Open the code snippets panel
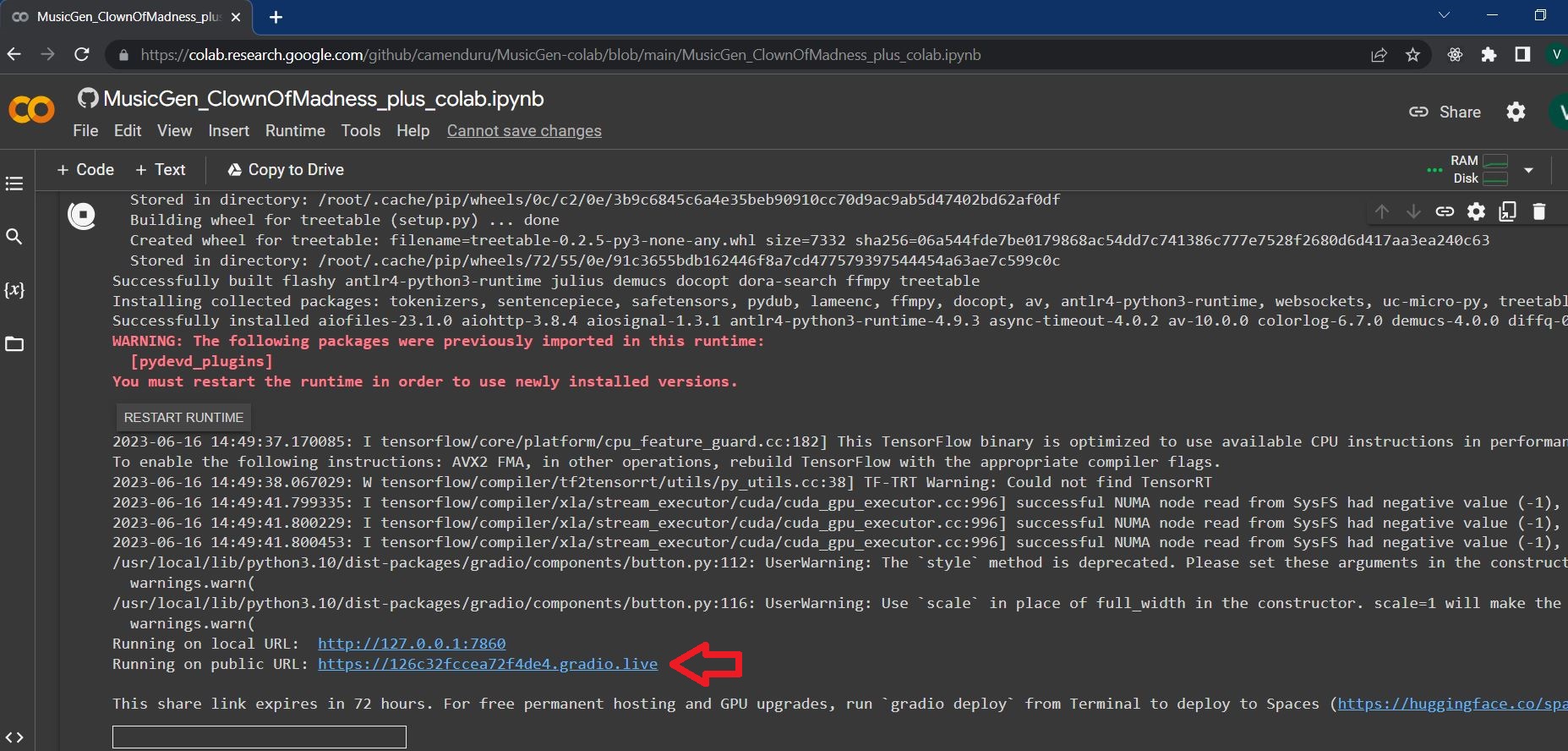 pos(14,737)
